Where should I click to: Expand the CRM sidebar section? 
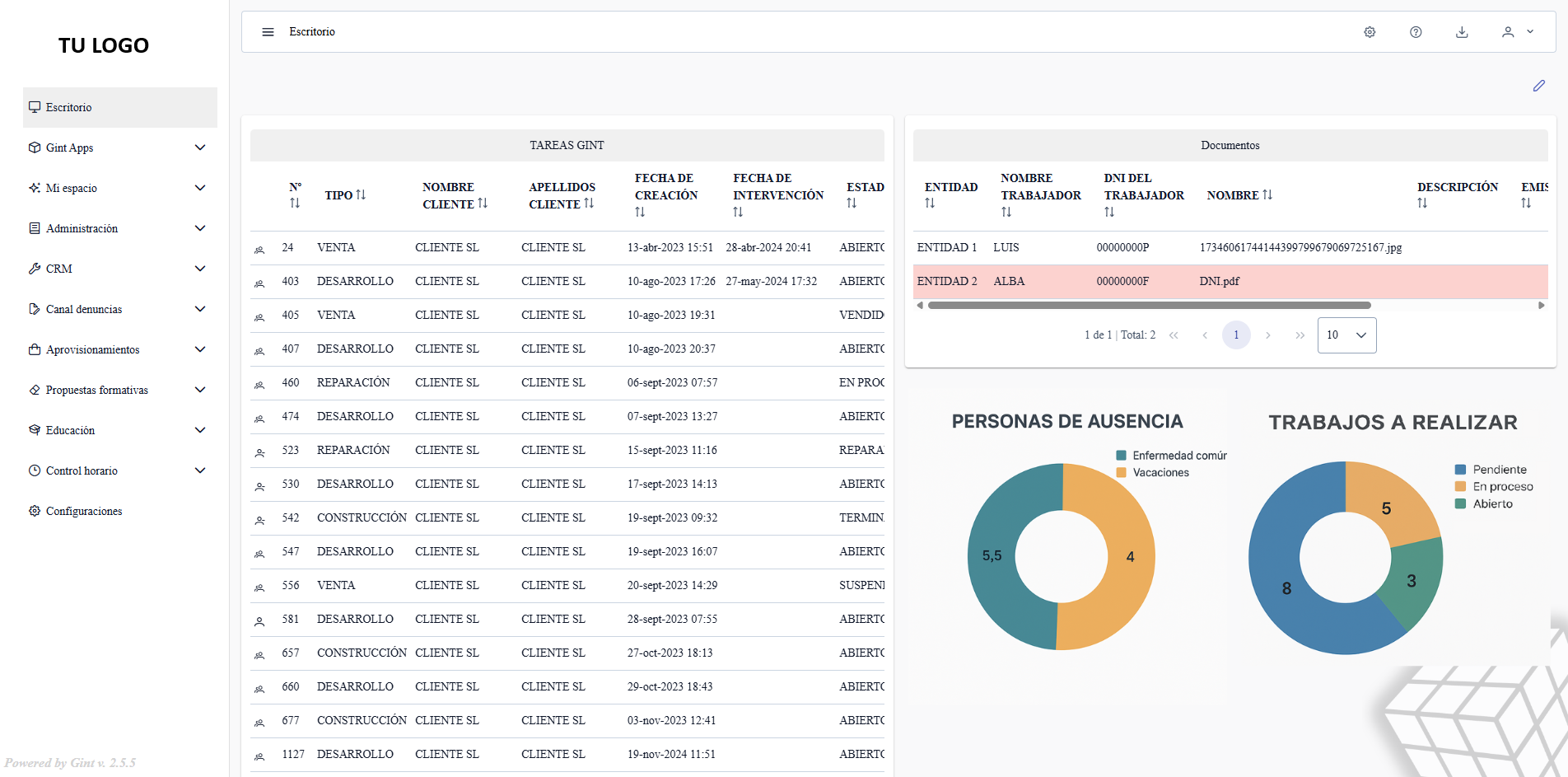click(119, 269)
